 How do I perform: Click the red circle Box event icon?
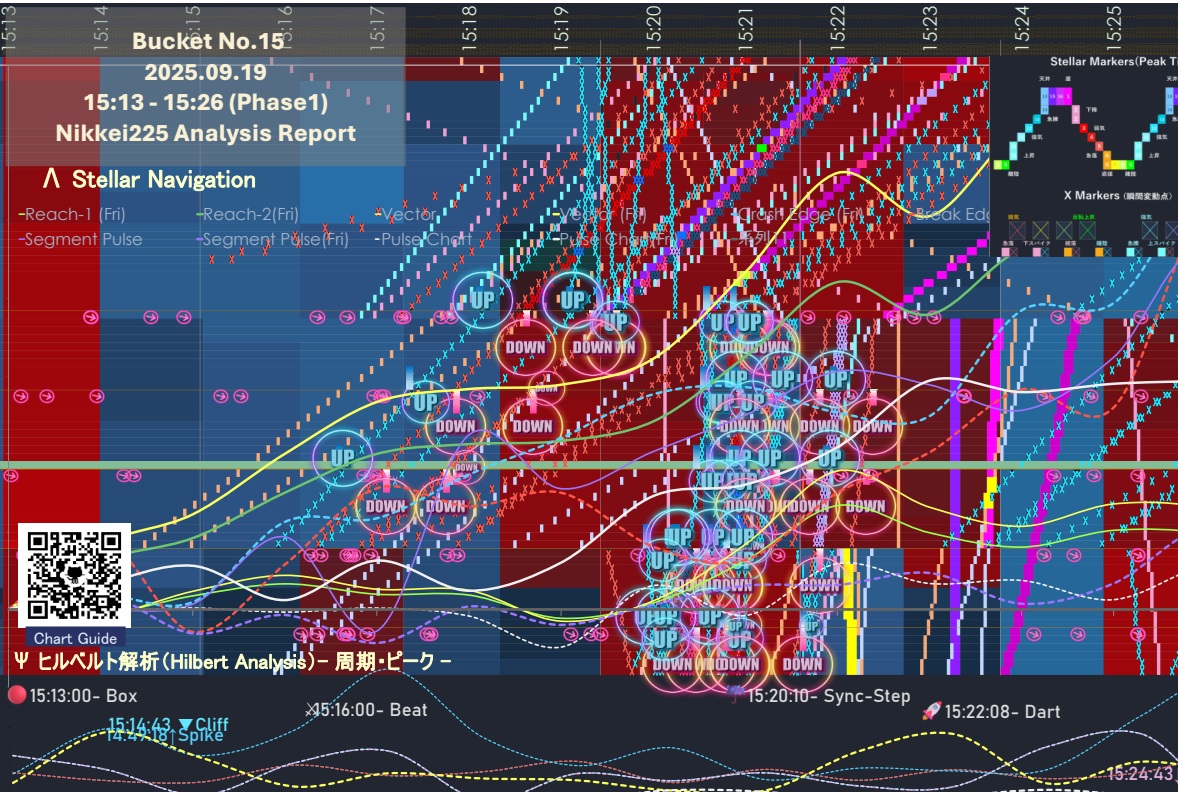tap(17, 695)
